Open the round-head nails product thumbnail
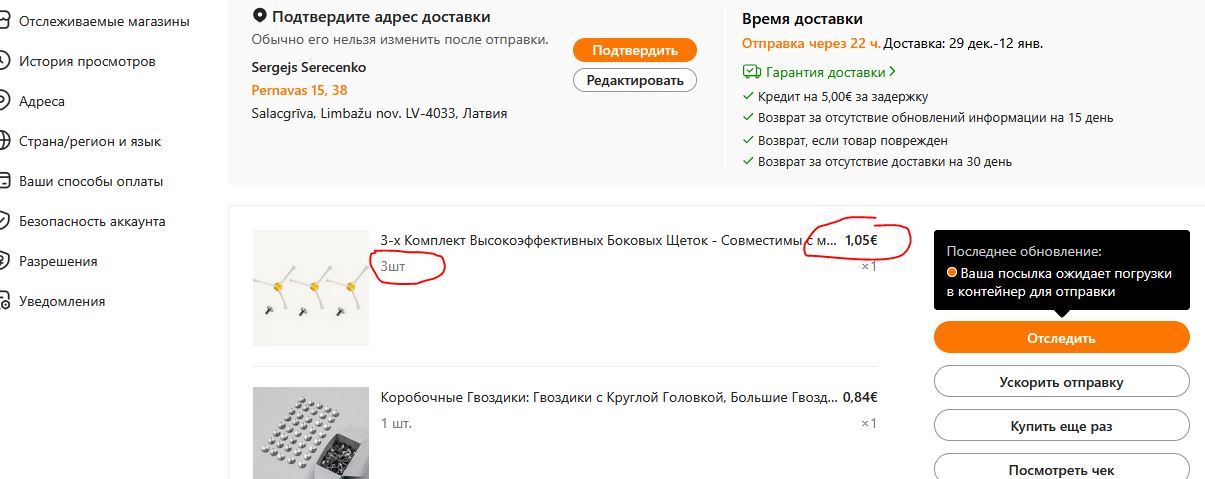This screenshot has width=1205, height=479. (310, 432)
